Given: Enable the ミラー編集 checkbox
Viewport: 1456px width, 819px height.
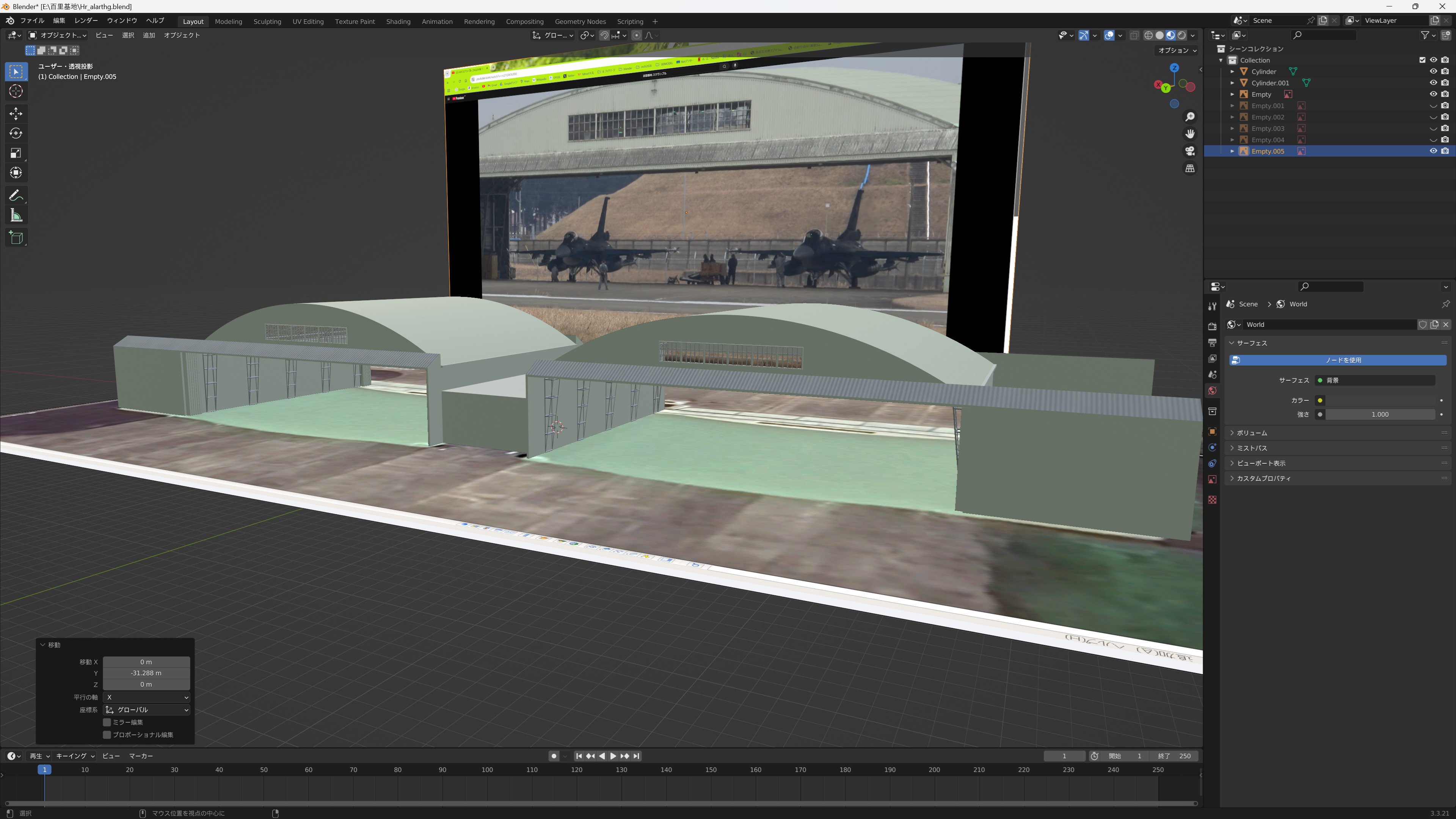Looking at the screenshot, I should 107,722.
